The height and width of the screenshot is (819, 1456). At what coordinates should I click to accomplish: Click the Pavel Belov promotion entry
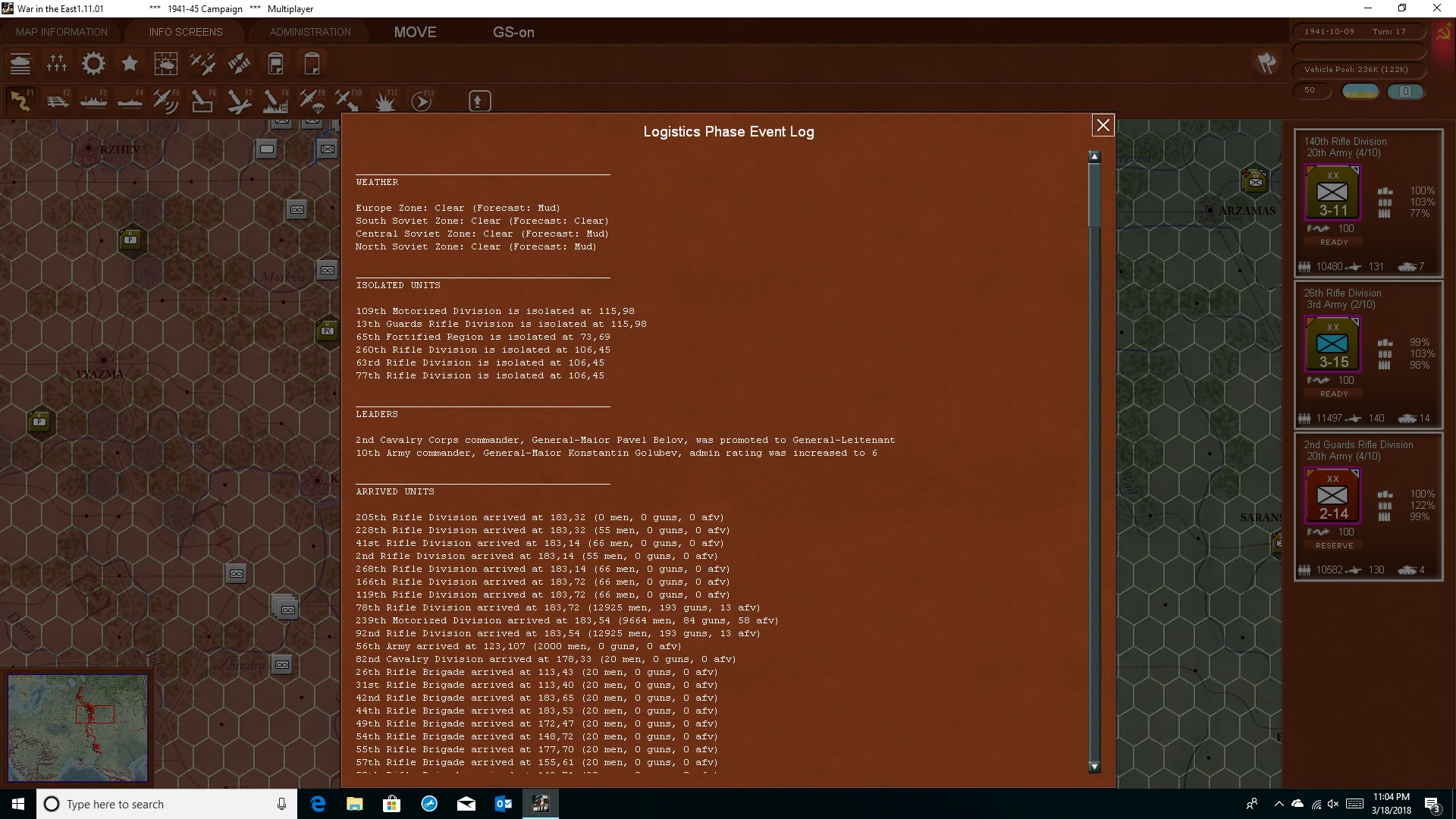pos(625,440)
